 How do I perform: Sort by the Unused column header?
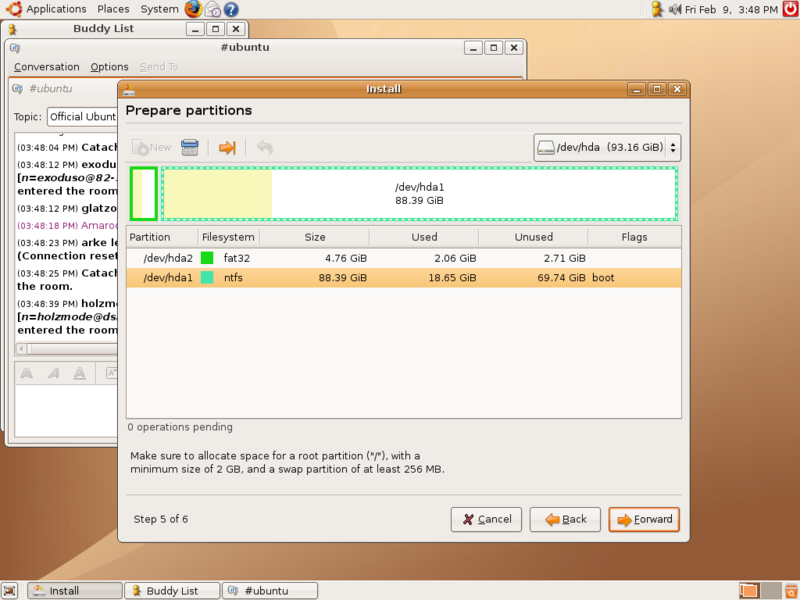533,237
